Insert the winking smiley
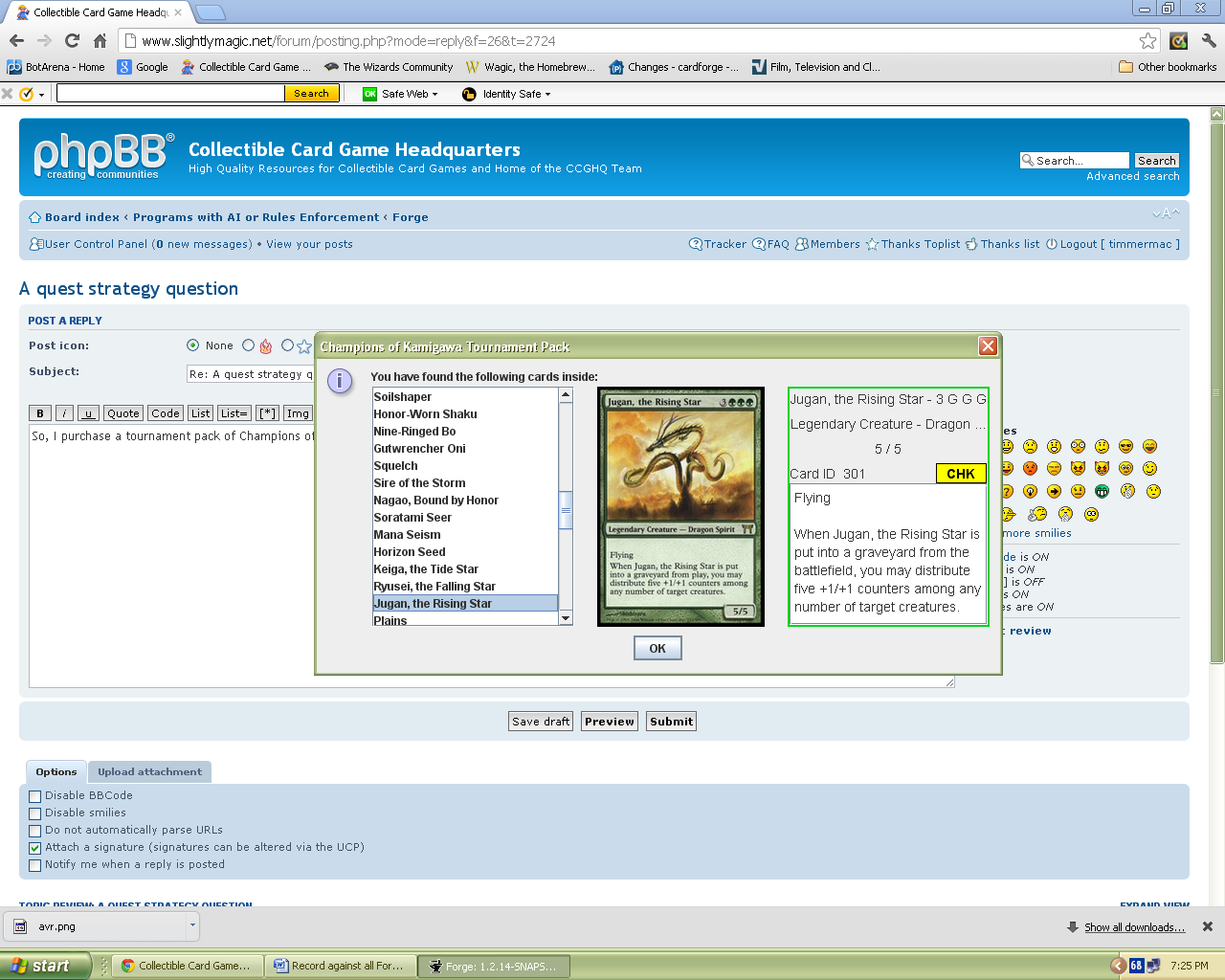The width and height of the screenshot is (1225, 980). point(1149,468)
